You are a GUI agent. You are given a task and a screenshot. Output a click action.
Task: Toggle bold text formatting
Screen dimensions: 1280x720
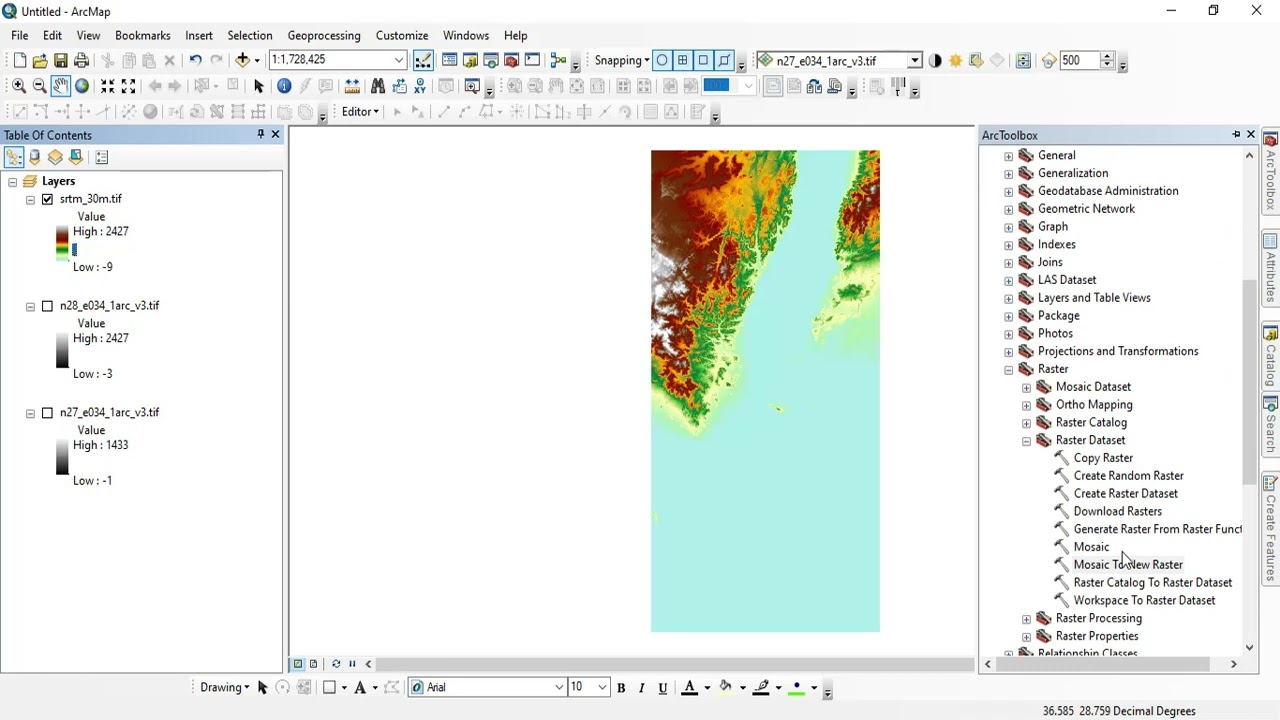[621, 688]
